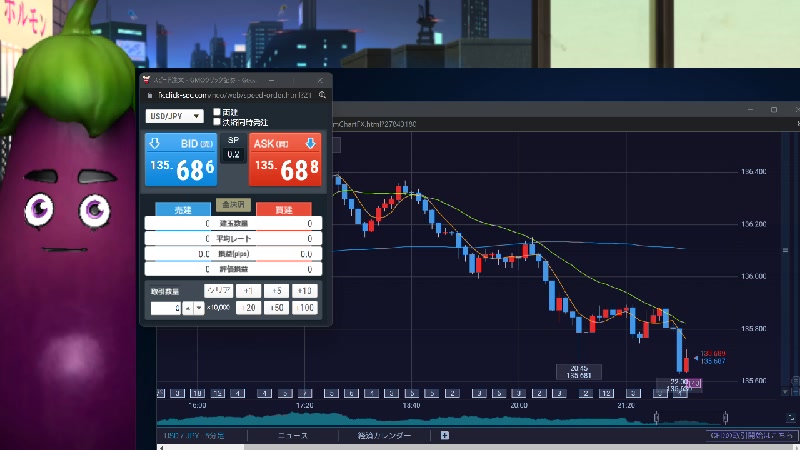This screenshot has width=800, height=450.
Task: Click the クリア quantity clear button
Action: coord(217,290)
